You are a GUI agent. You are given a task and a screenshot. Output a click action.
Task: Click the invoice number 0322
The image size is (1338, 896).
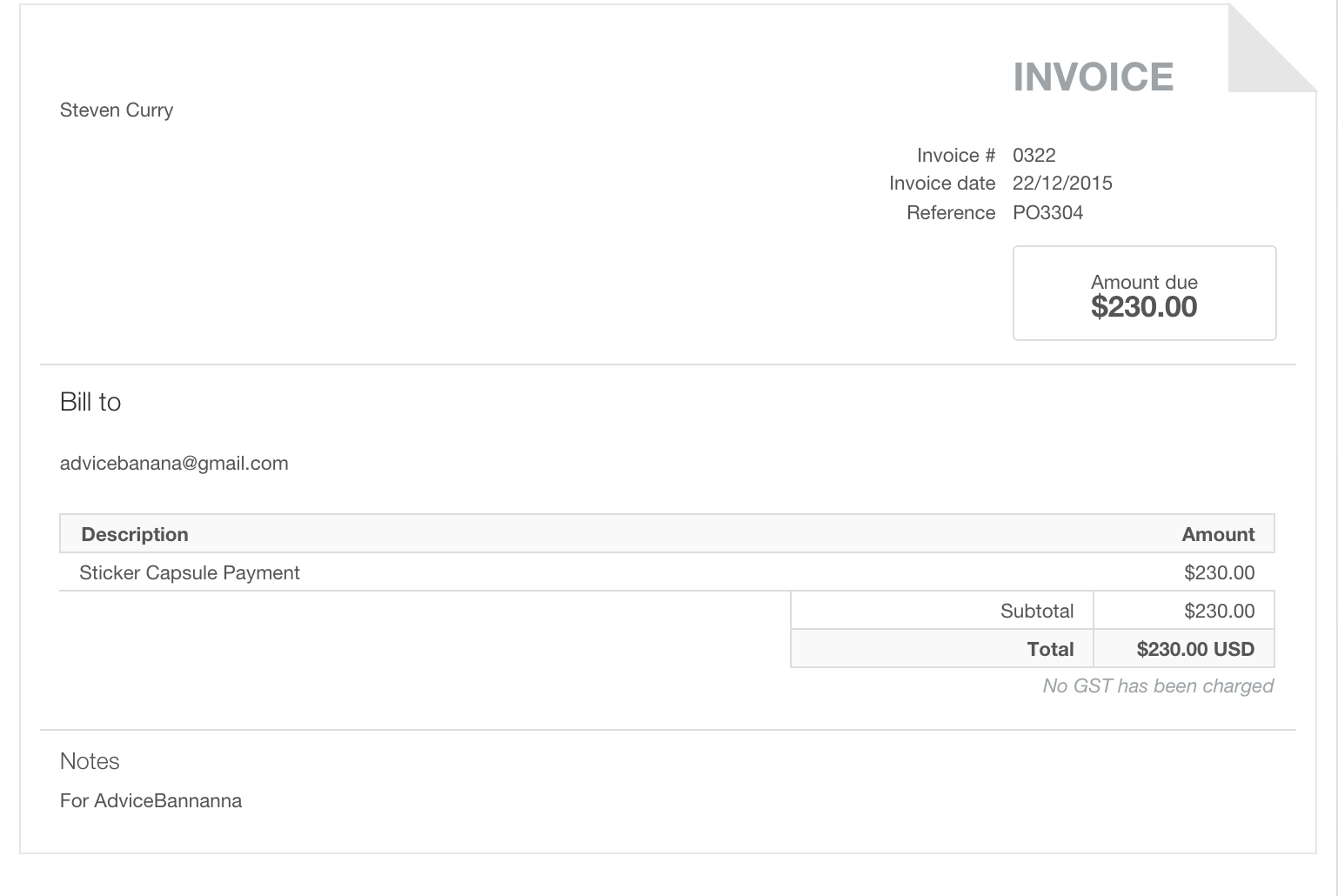[1034, 156]
